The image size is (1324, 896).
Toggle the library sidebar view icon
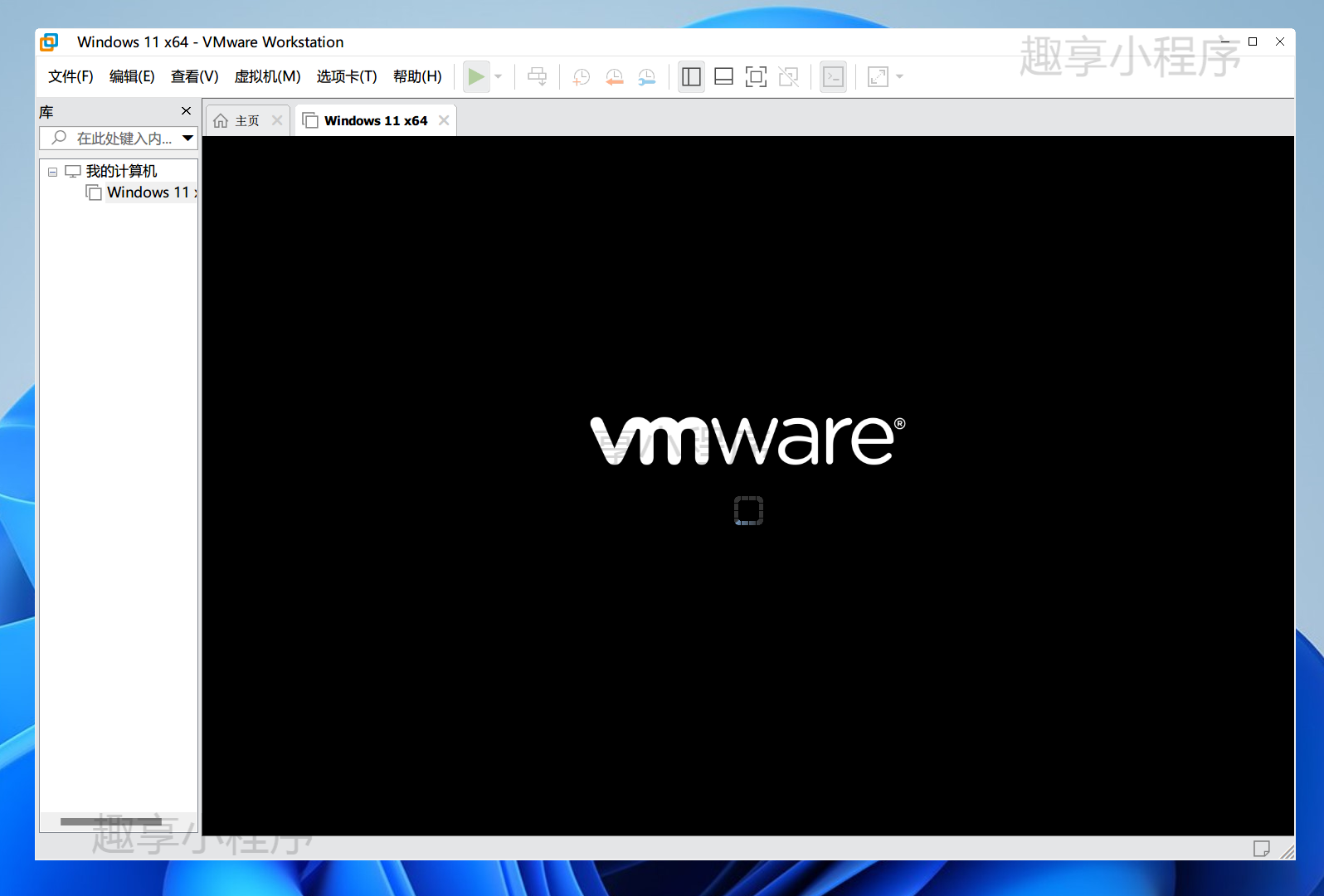click(x=691, y=77)
